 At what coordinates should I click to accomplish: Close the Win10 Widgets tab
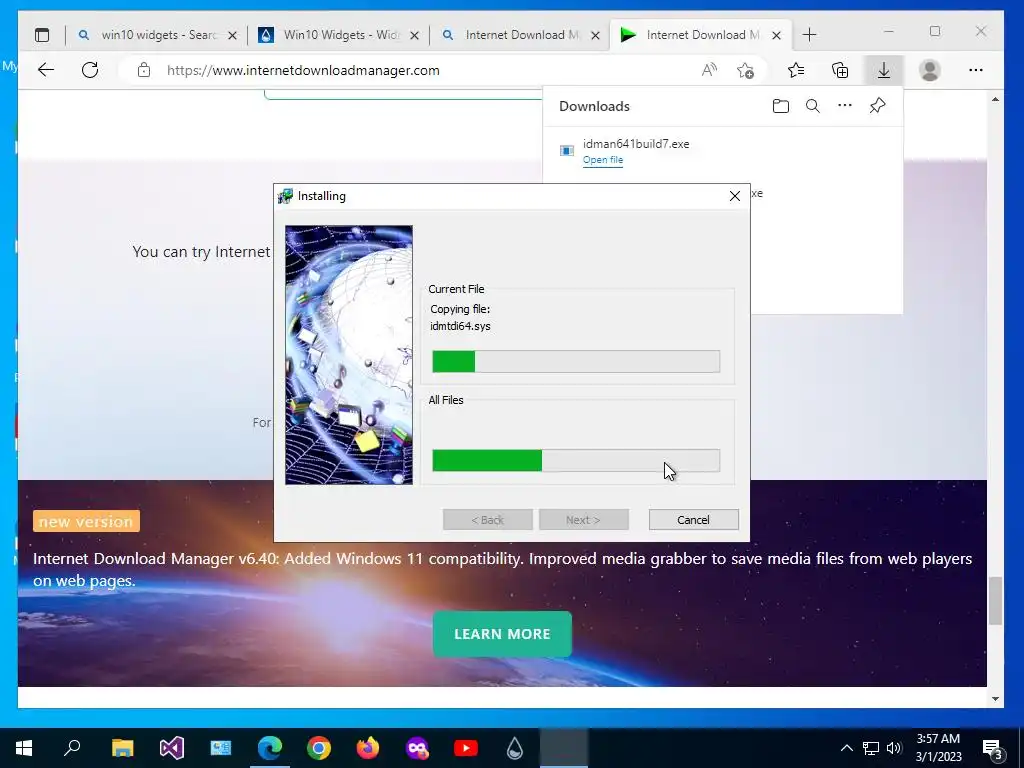tap(414, 35)
